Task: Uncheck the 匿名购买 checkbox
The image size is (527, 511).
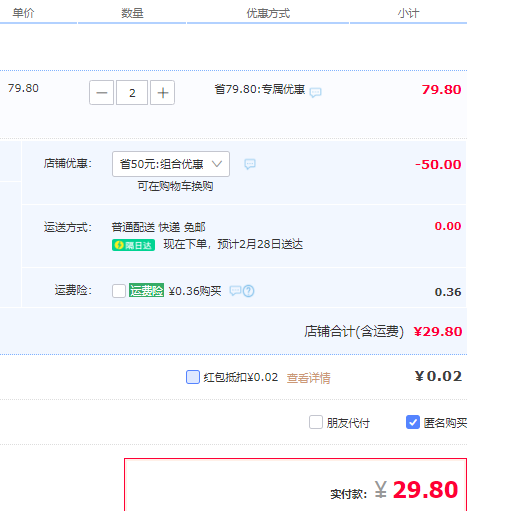Action: click(x=413, y=422)
